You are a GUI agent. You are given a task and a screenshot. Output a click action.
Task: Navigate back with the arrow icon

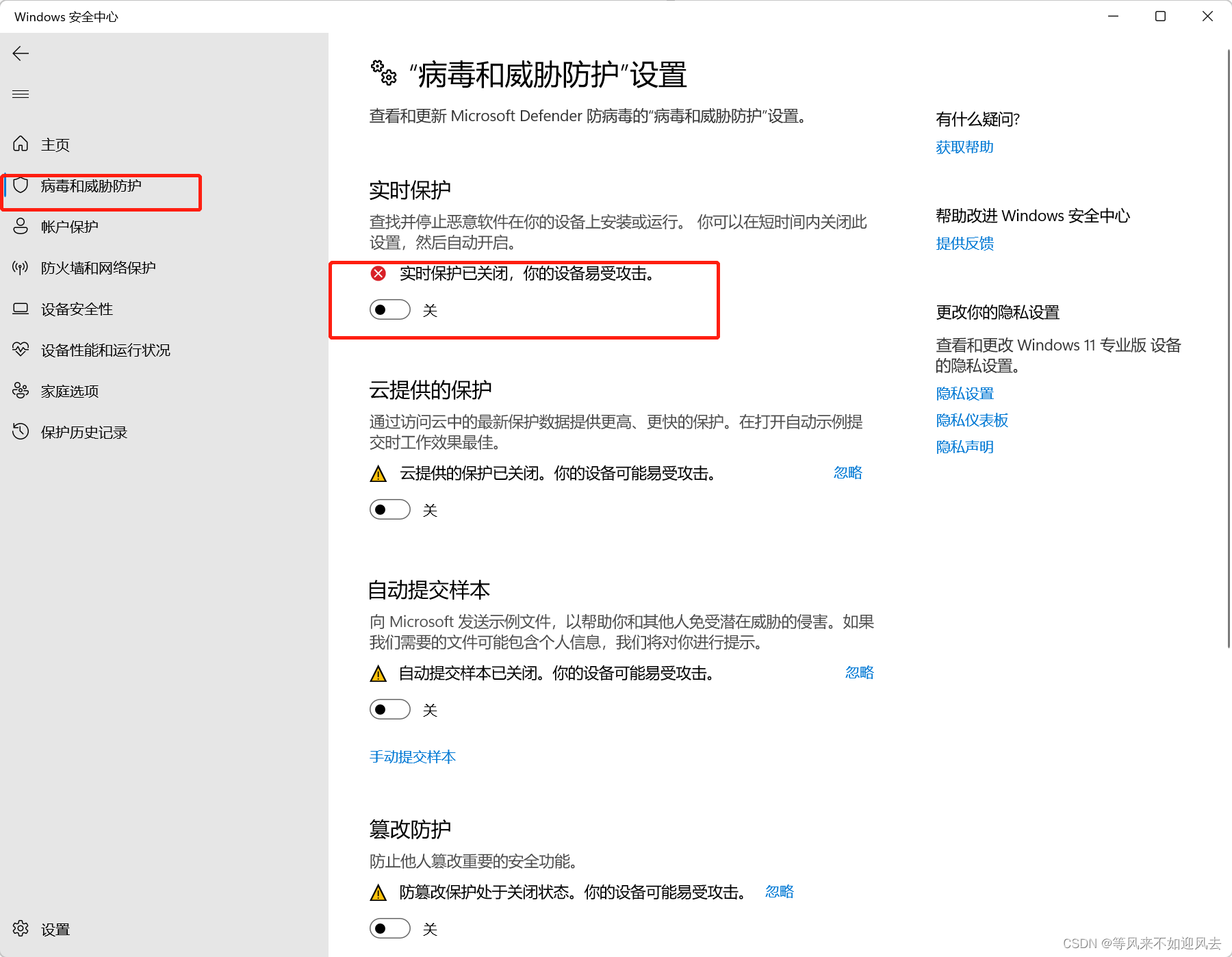pyautogui.click(x=21, y=53)
